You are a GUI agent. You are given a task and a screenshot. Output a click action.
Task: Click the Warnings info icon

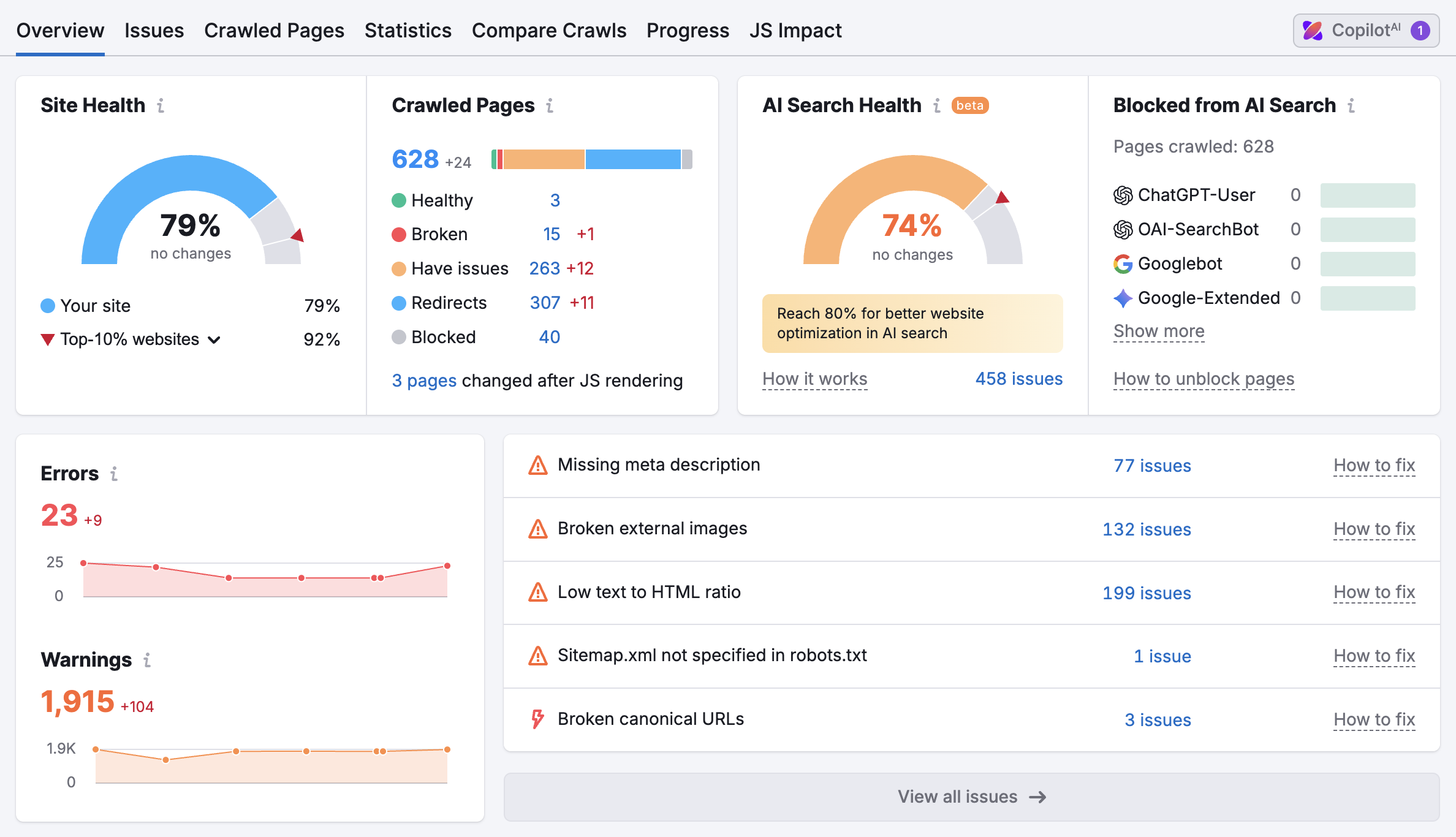[x=146, y=661]
